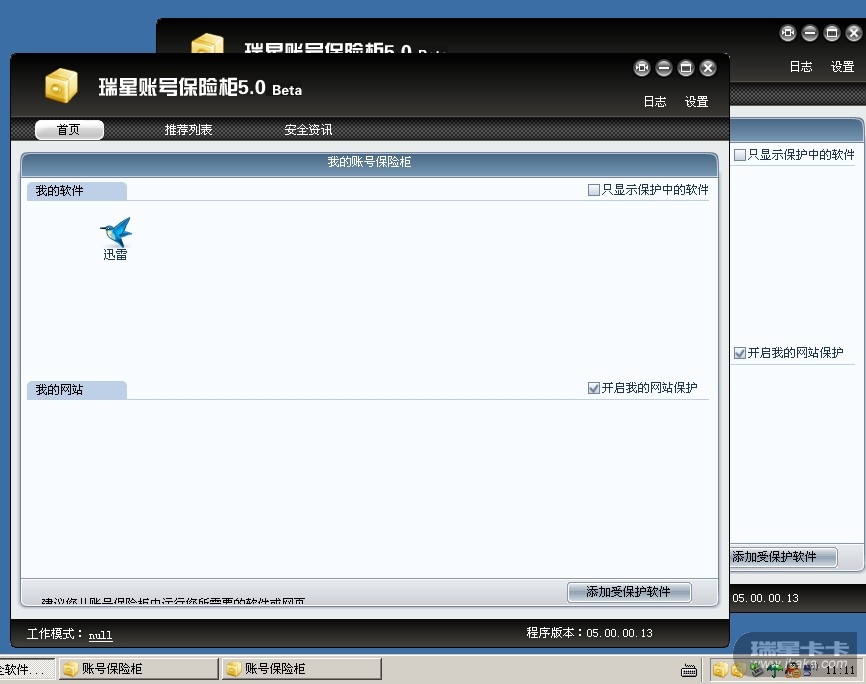Maximize the back 账号保险柜 window
Viewport: 866px width, 684px height.
click(832, 33)
